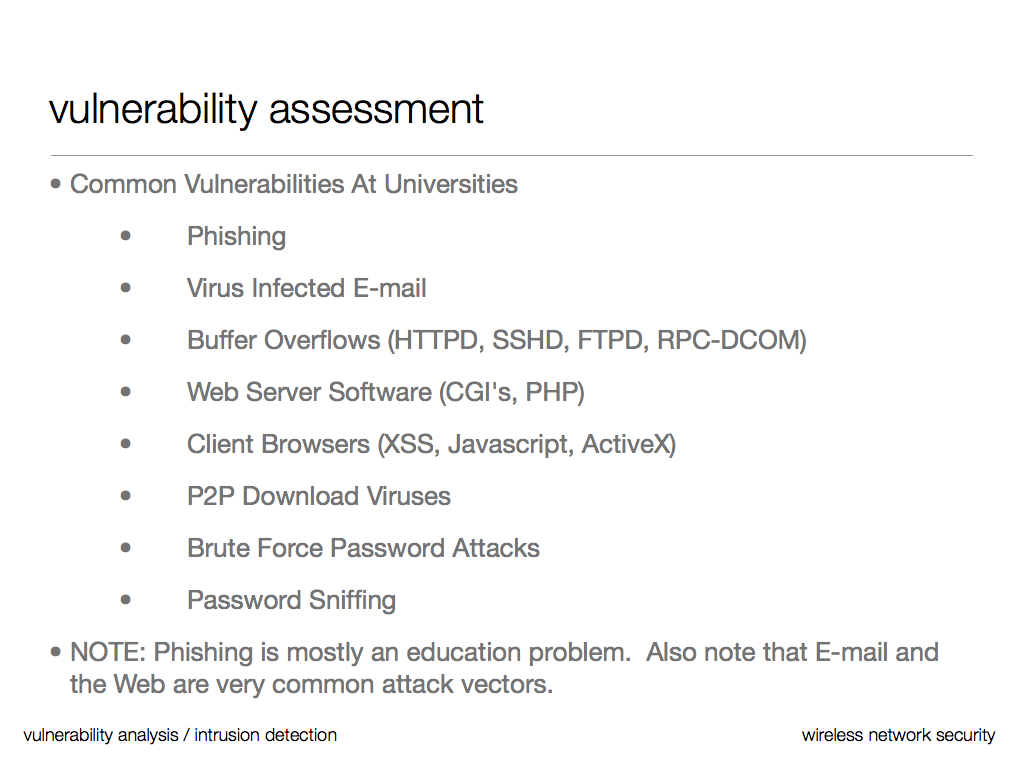Select the 'Password Sniffing' bullet text
This screenshot has width=1024, height=768.
291,601
